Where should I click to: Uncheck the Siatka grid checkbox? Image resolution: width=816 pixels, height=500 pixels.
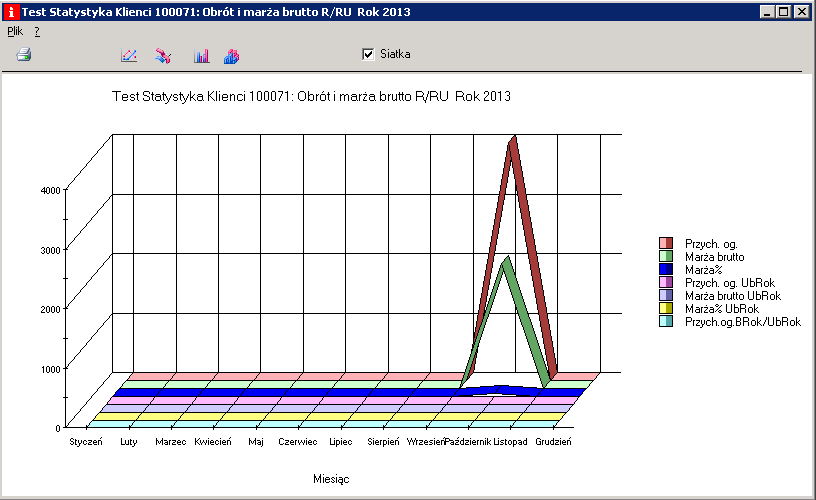coord(368,54)
